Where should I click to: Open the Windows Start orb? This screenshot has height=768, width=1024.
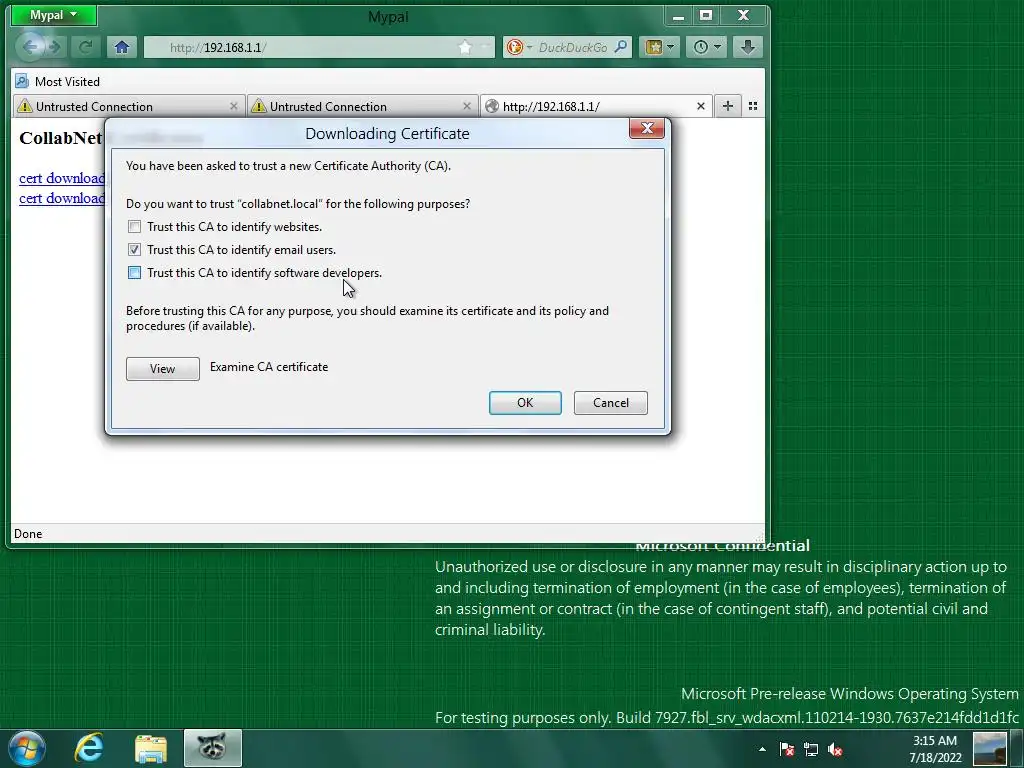[26, 748]
